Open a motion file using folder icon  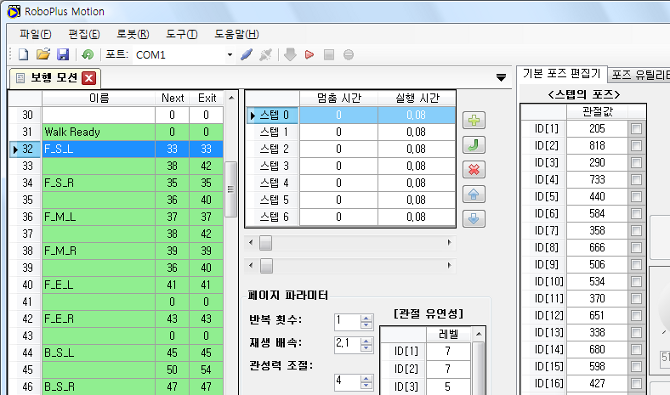click(43, 55)
